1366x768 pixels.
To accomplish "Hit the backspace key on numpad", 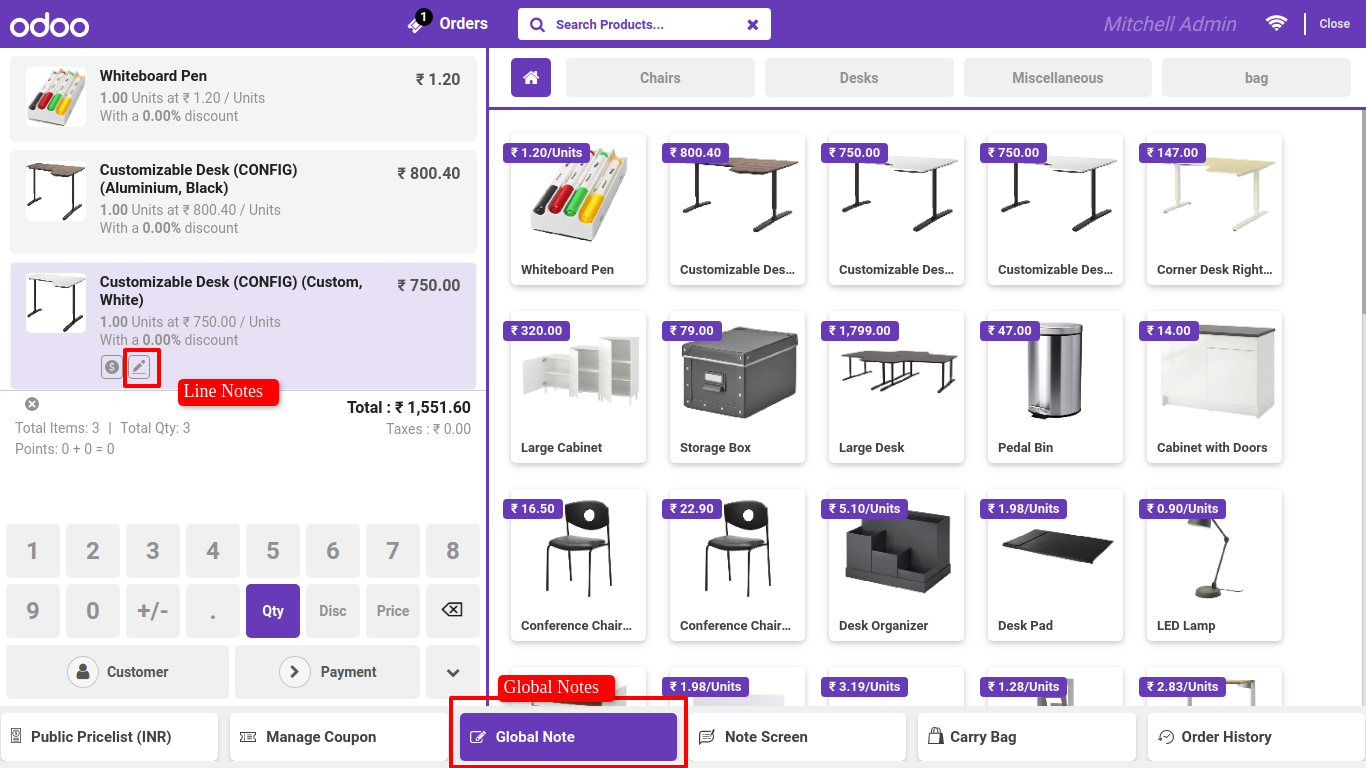I will [452, 610].
